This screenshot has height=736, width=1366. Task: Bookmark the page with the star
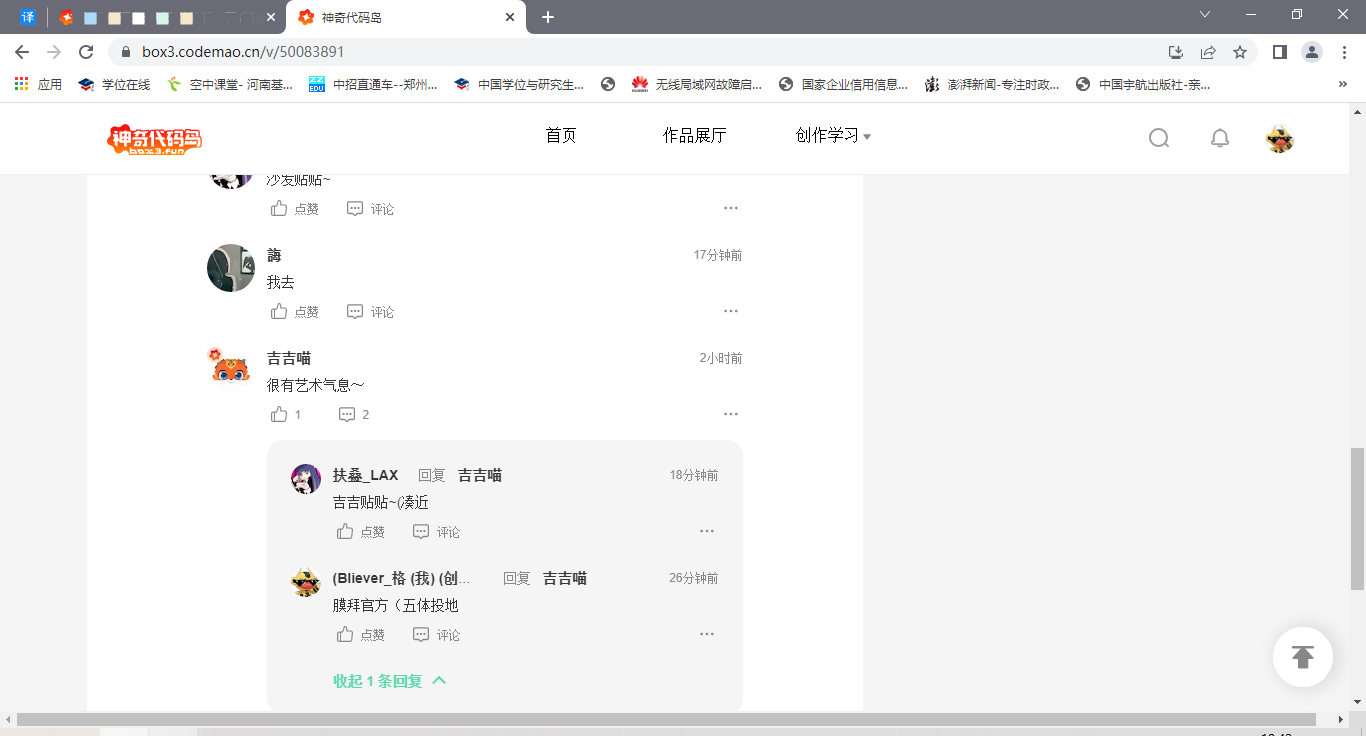pos(1240,52)
